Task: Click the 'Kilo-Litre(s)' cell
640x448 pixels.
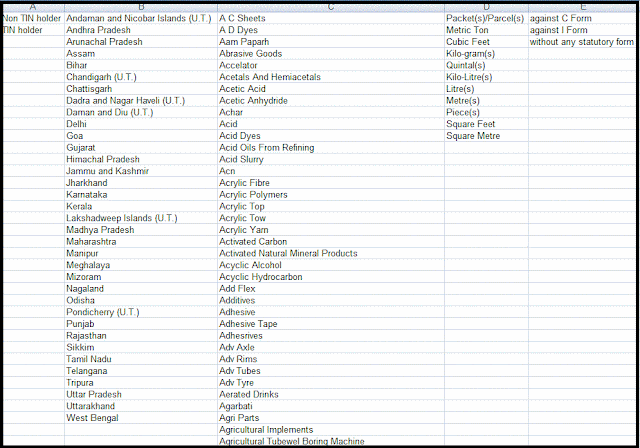Action: coord(486,77)
